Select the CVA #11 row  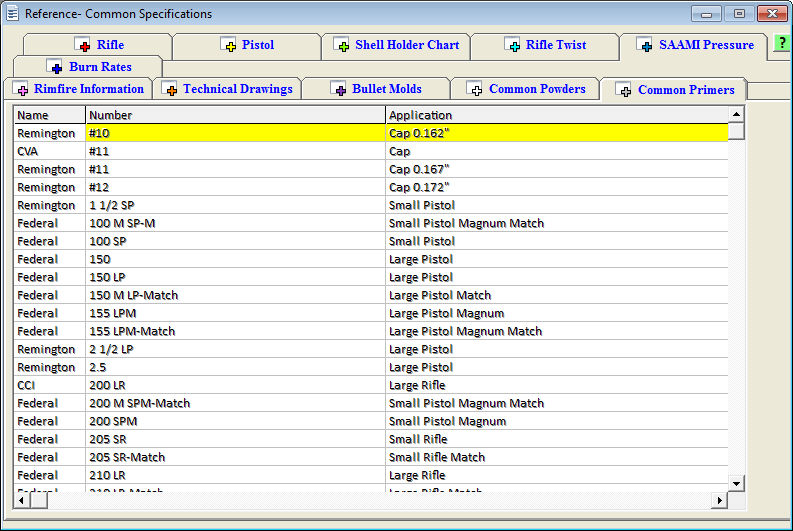pos(371,151)
